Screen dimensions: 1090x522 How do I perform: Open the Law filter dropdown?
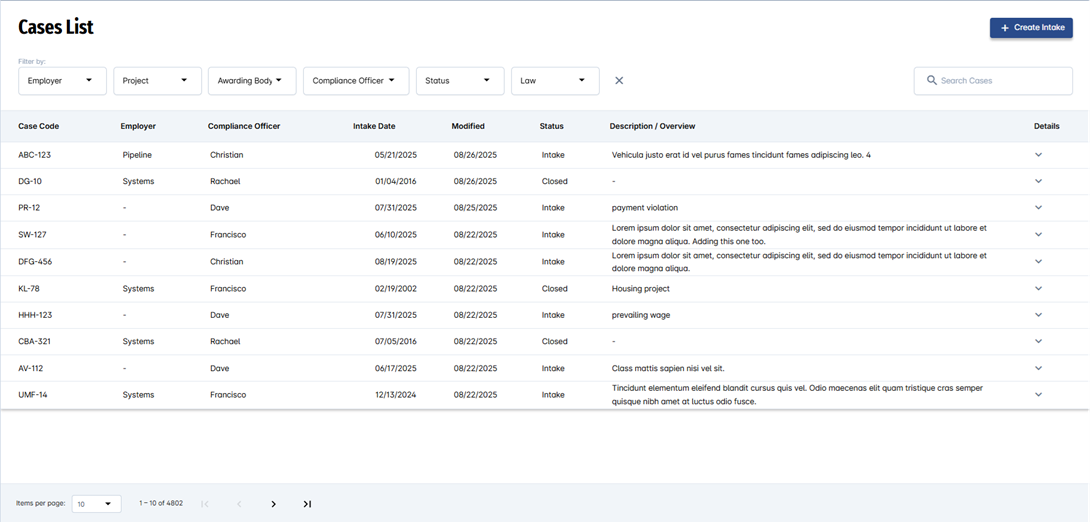click(555, 81)
